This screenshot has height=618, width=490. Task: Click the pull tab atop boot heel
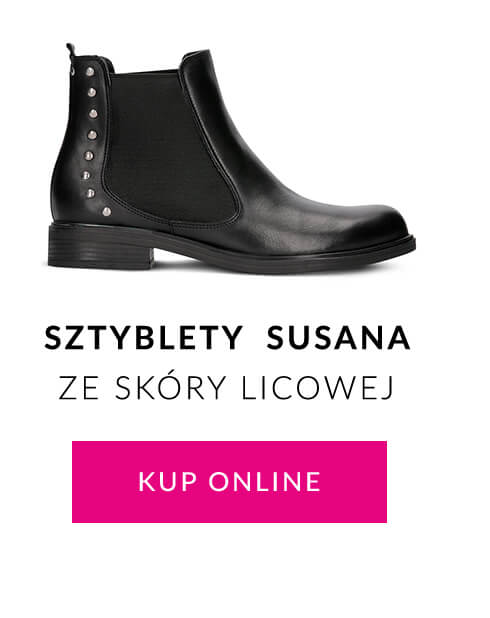coord(70,50)
